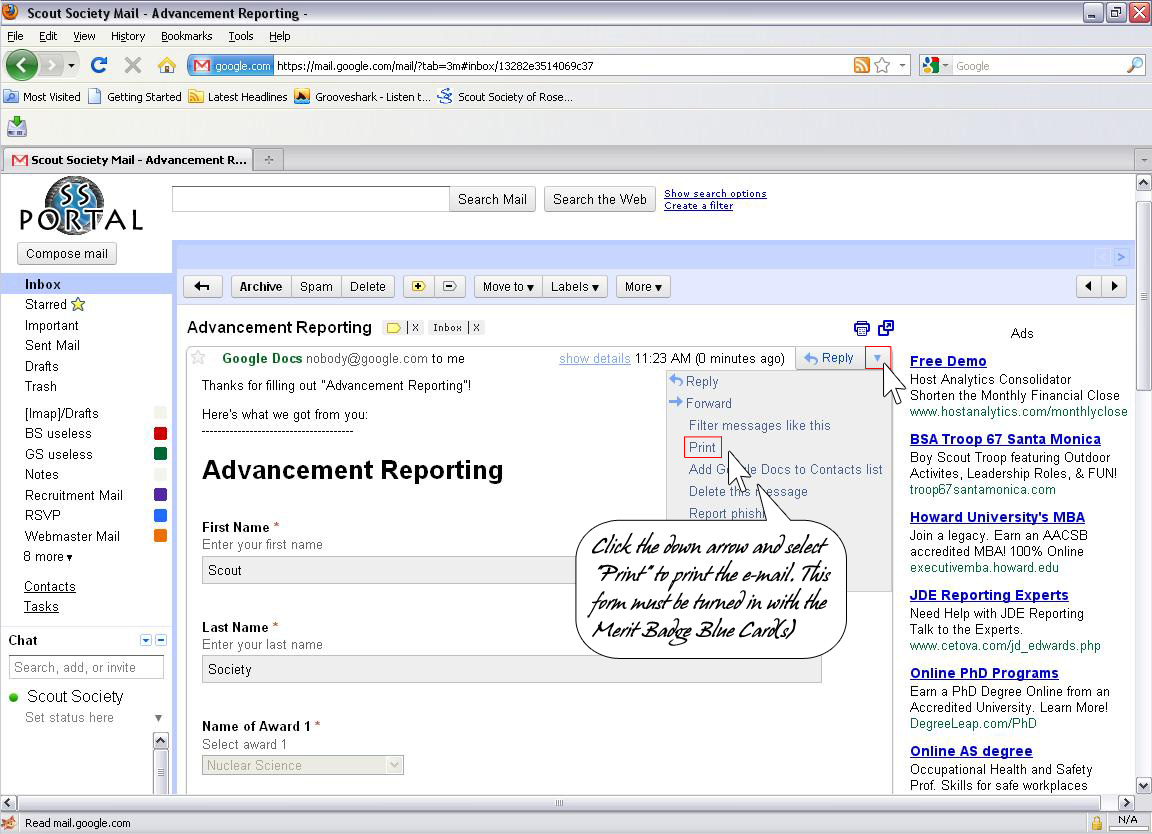Image resolution: width=1152 pixels, height=834 pixels.
Task: Click the Search the Web button
Action: coord(600,199)
